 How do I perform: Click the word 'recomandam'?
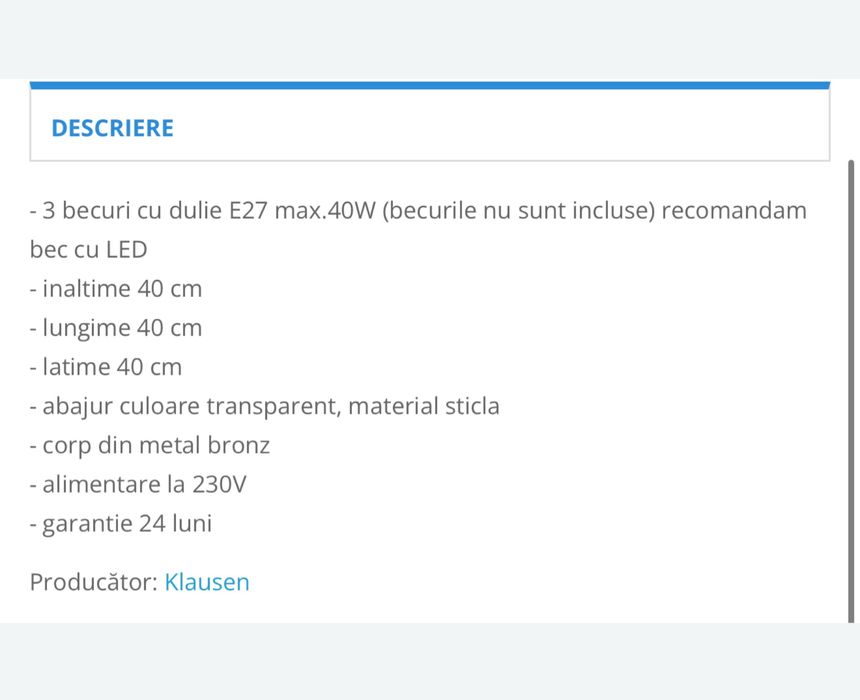point(734,211)
